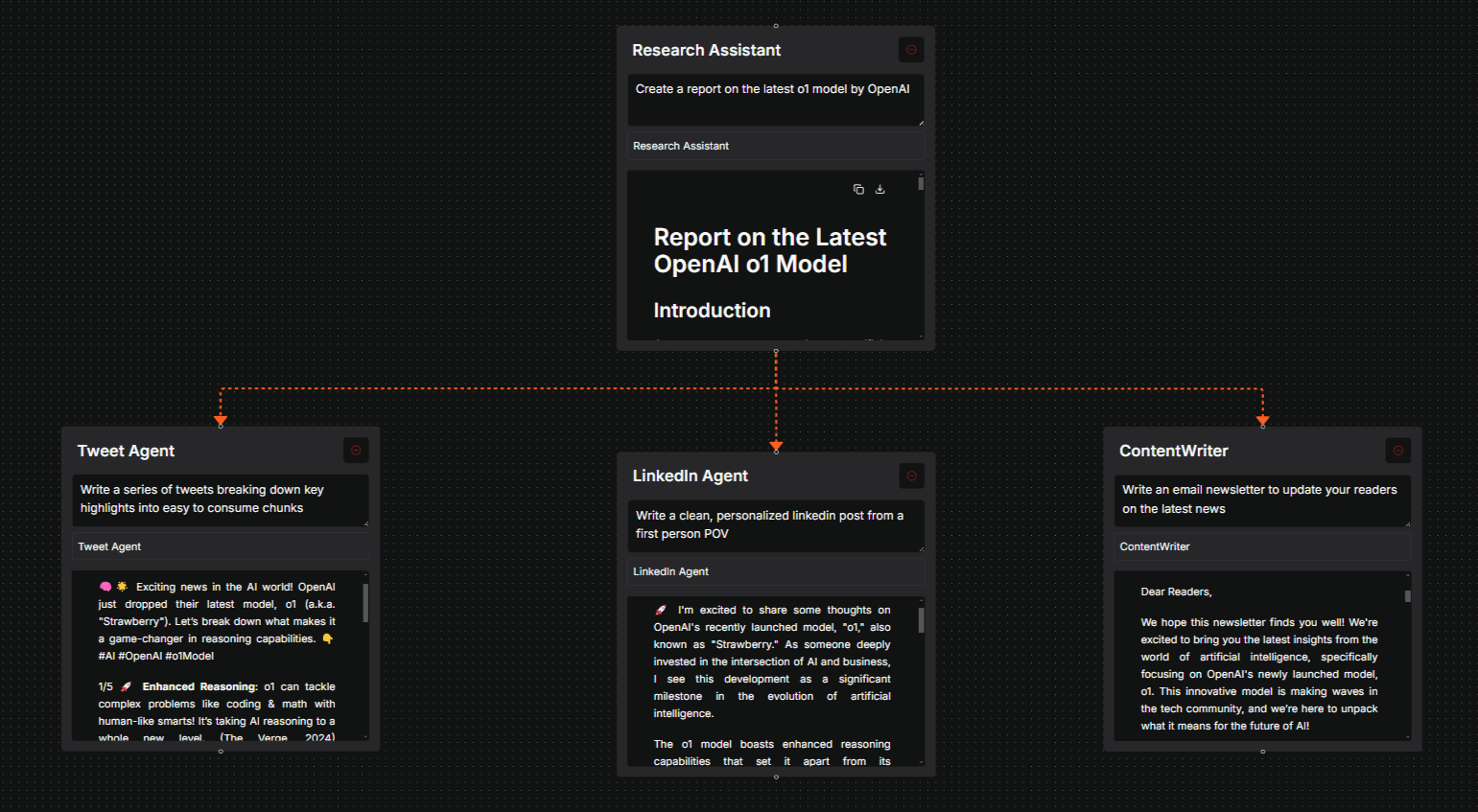Image resolution: width=1478 pixels, height=812 pixels.
Task: Delete the Tweet Agent node
Action: point(356,451)
